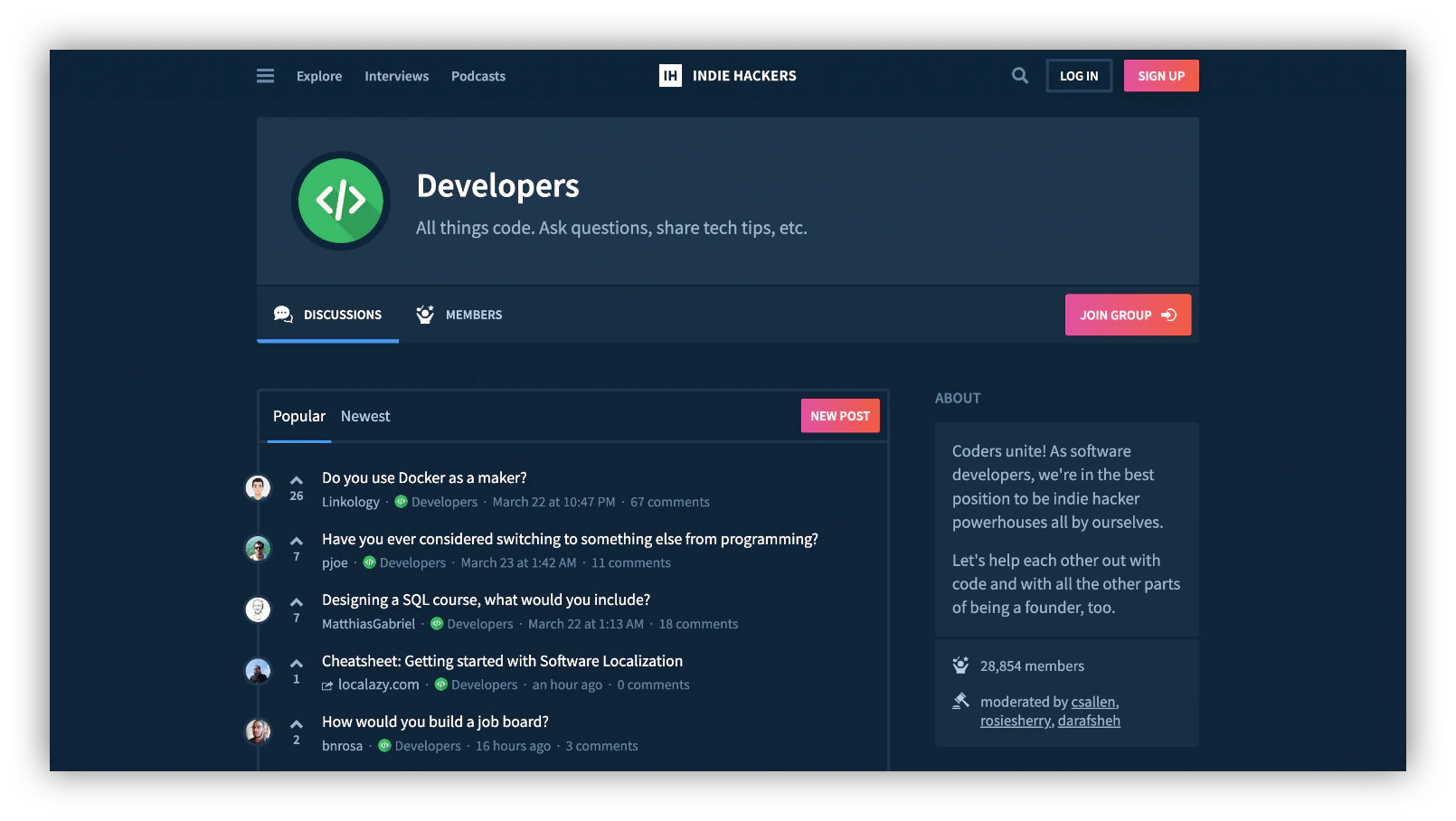
Task: Open moderator csallen's profile link
Action: click(1093, 702)
